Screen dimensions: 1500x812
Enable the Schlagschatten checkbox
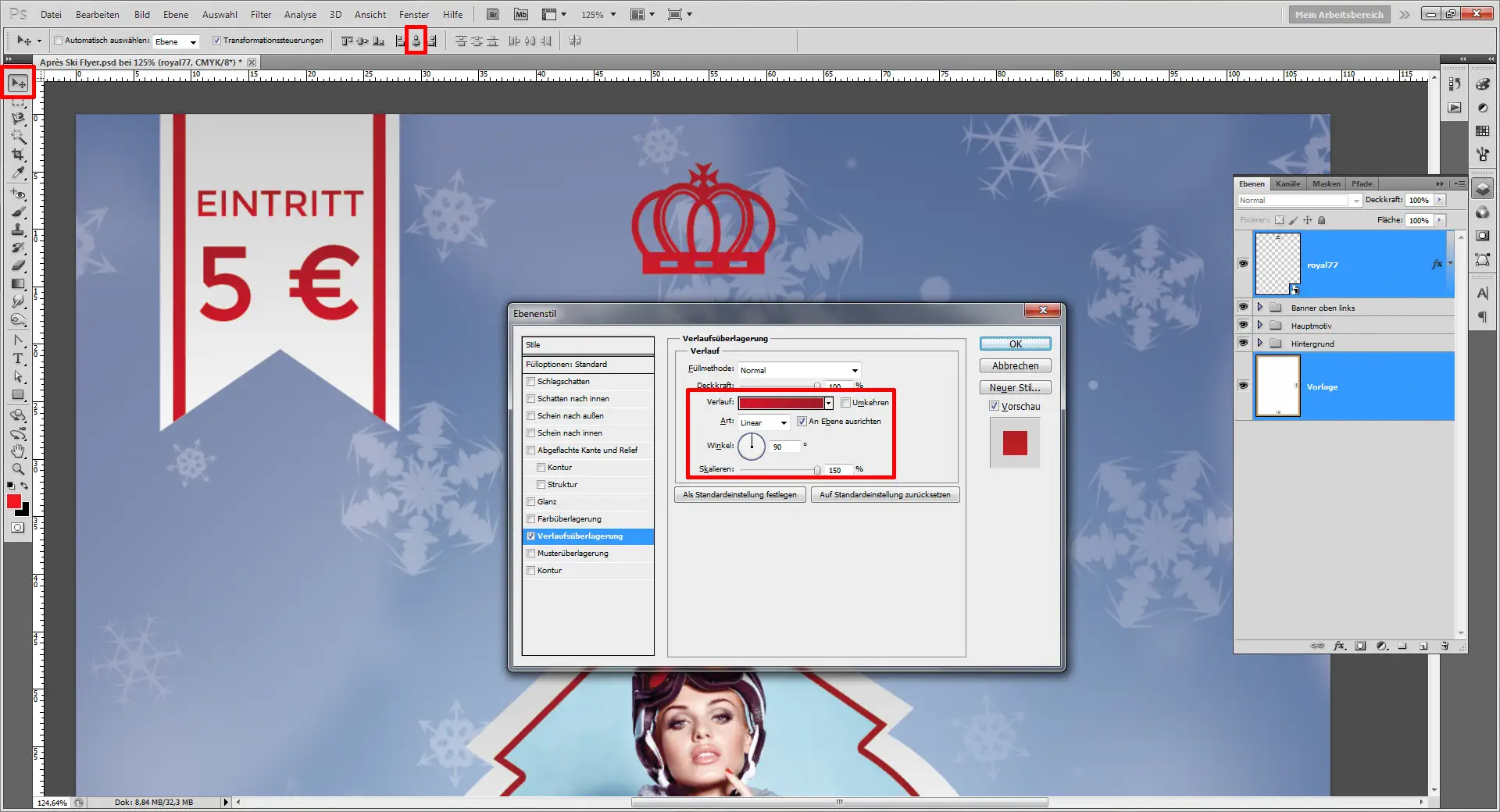(x=531, y=382)
